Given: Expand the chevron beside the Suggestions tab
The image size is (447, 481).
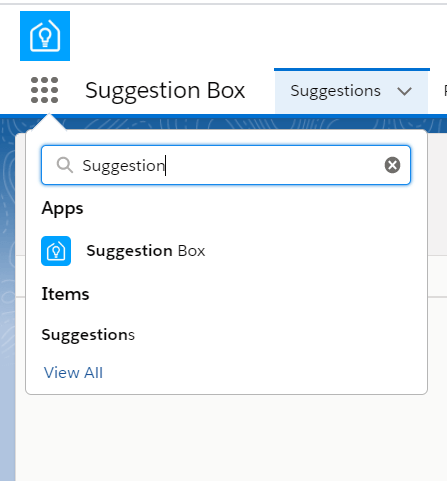Looking at the screenshot, I should pos(405,91).
